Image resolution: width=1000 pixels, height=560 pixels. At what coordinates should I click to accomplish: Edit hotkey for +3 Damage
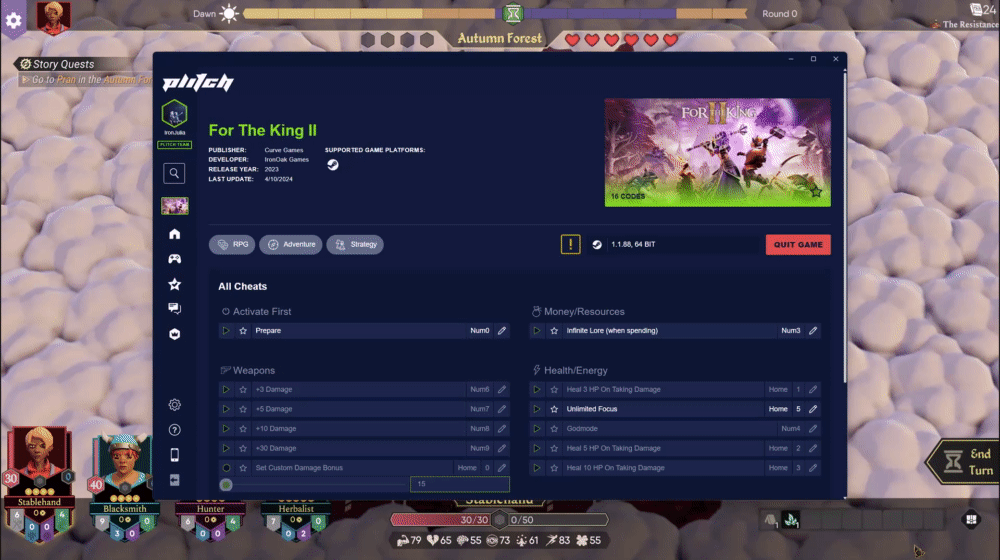(x=502, y=389)
